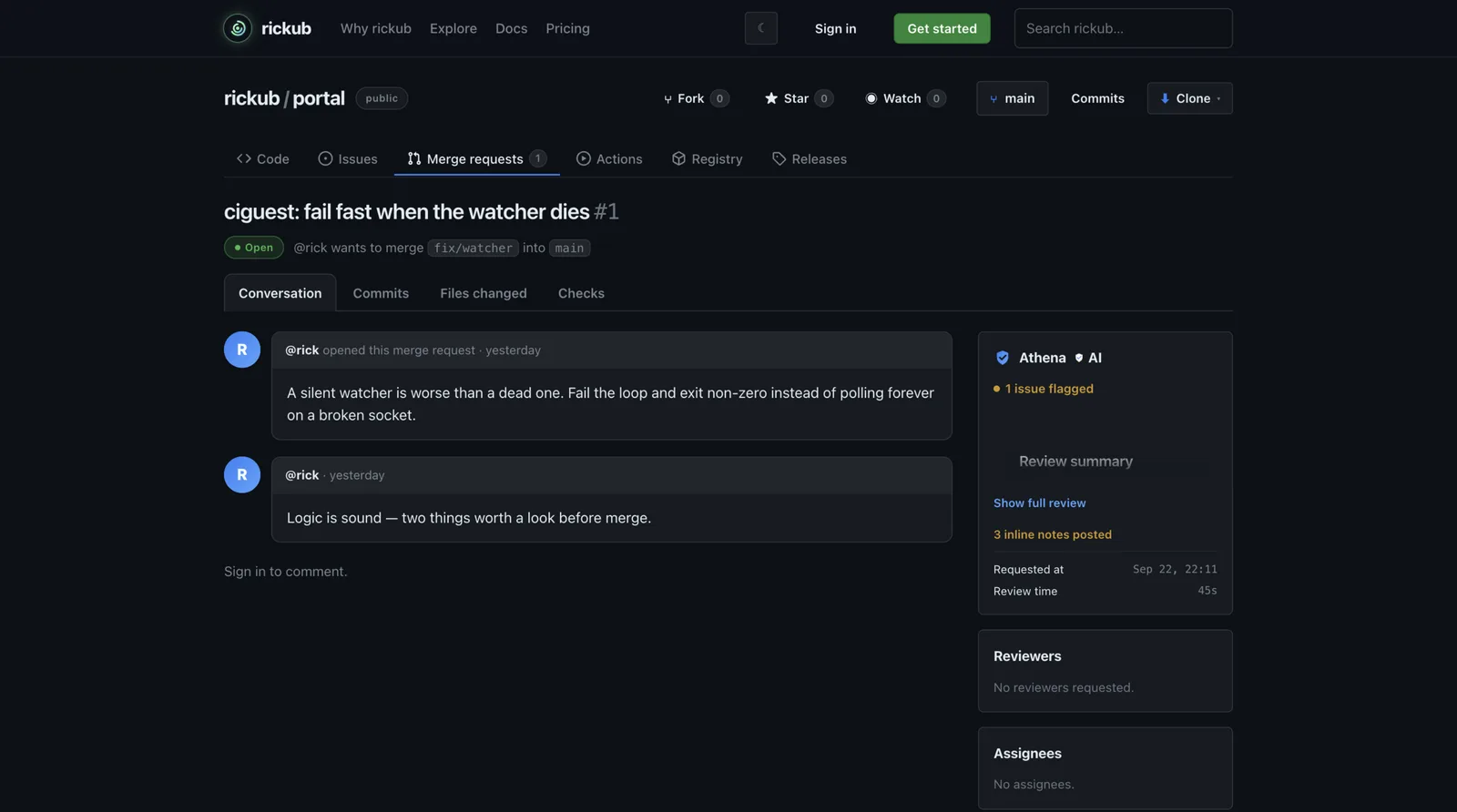Open the main branch selector
1457x812 pixels.
1013,98
